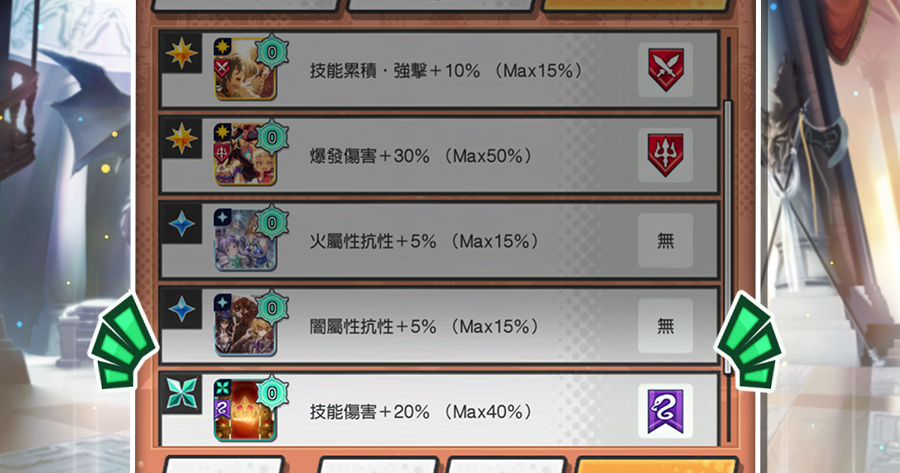Select the 爆發傷害+30% (Max50%) row
The image size is (900, 473).
(439, 155)
